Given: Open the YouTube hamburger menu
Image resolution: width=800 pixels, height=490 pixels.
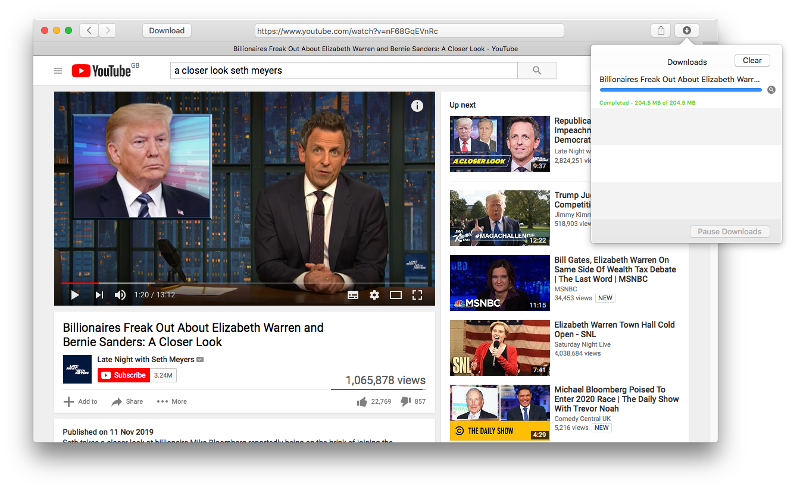Looking at the screenshot, I should coord(58,71).
